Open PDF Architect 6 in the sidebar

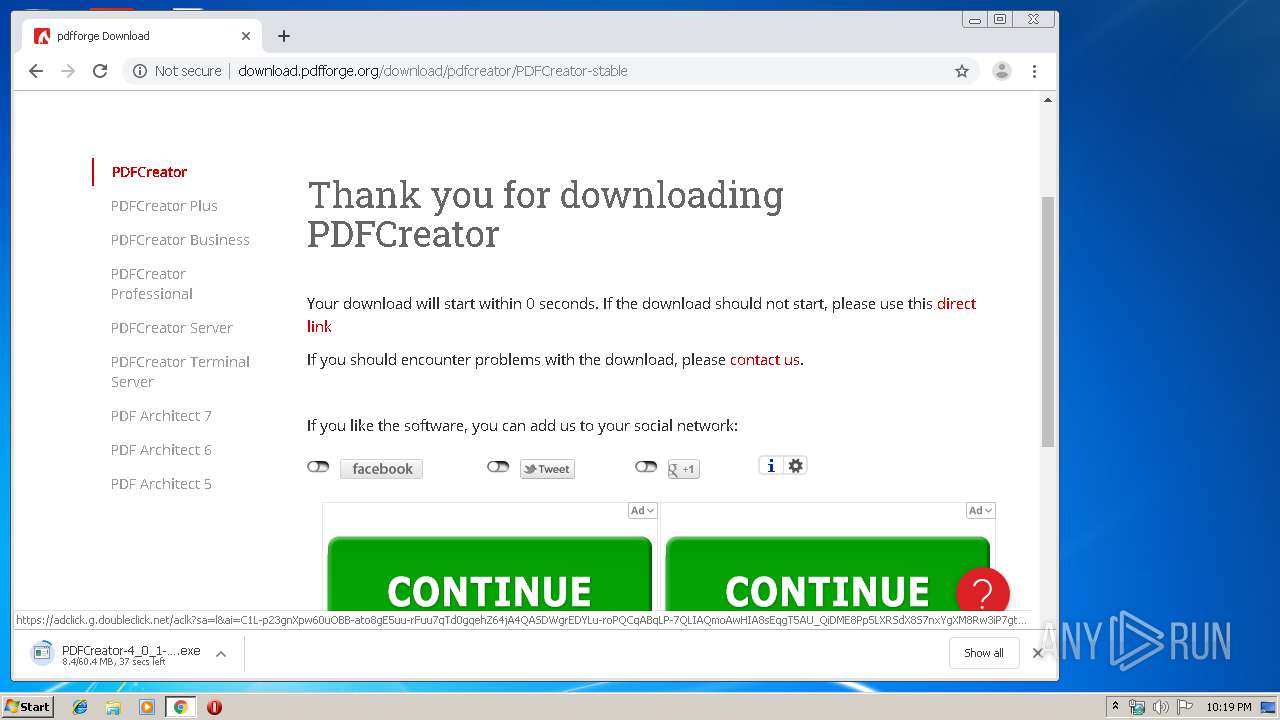tap(161, 450)
